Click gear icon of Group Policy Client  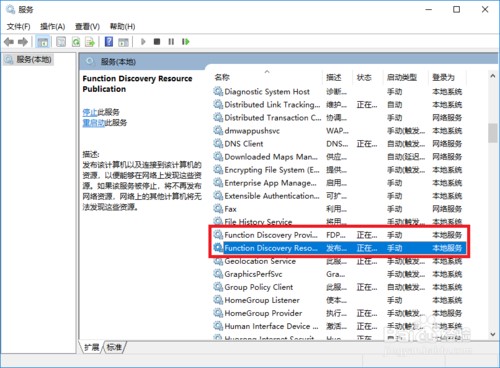pos(218,287)
